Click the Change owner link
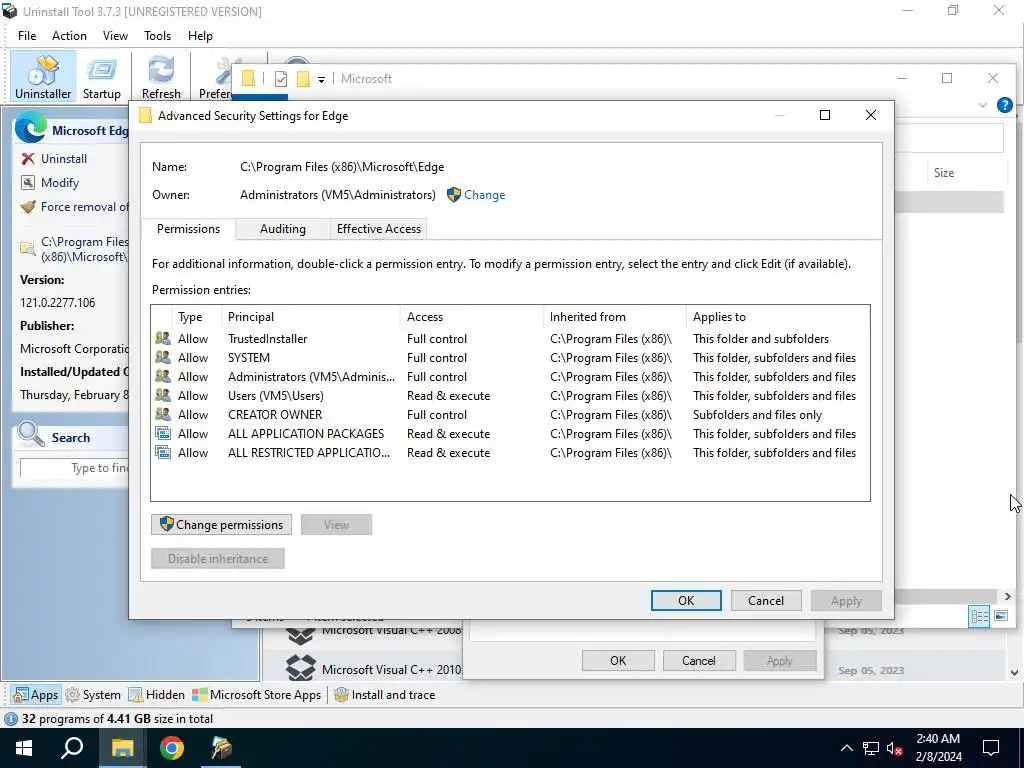1024x768 pixels. [484, 195]
